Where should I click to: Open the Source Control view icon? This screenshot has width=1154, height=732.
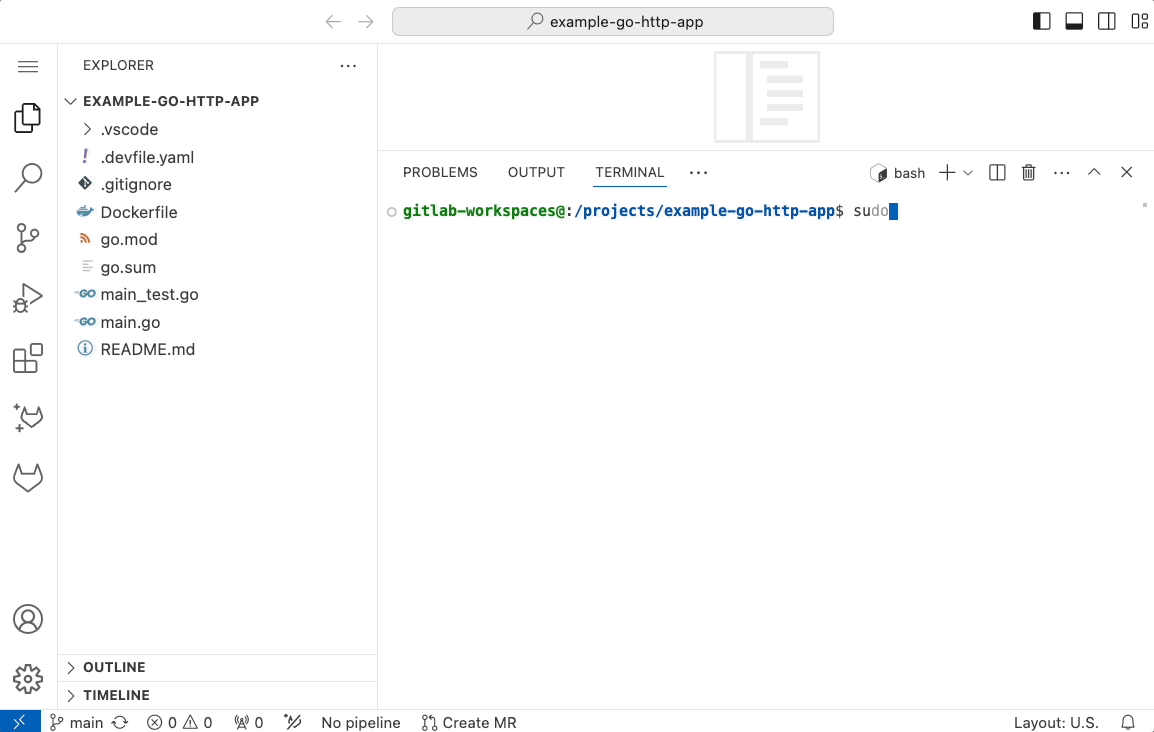[28, 238]
